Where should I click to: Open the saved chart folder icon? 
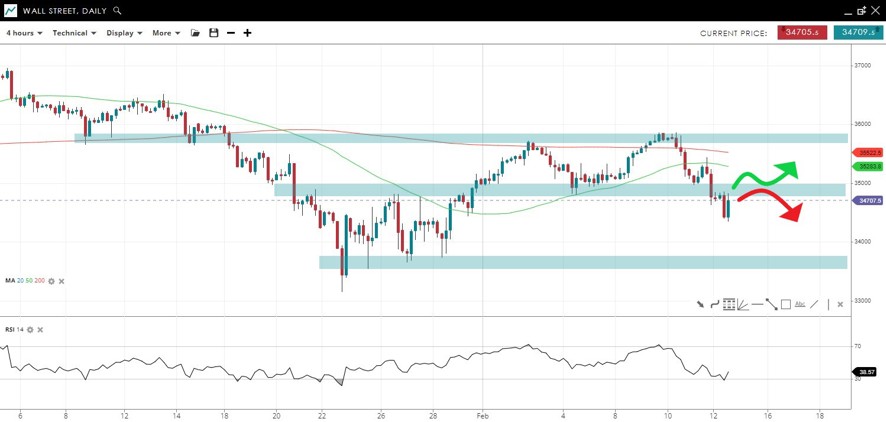(x=196, y=33)
